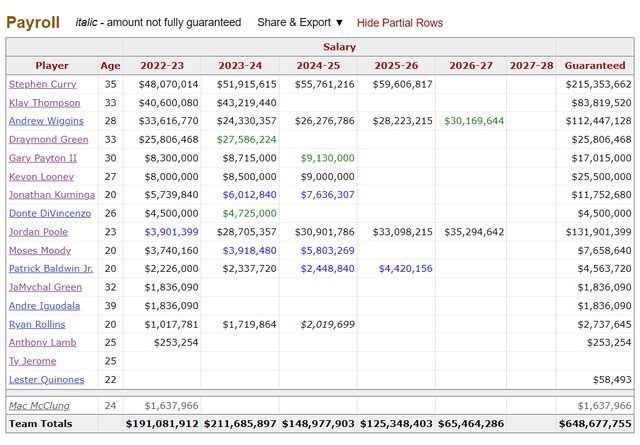
Task: Sort by 2024-25 column header
Action: (318, 66)
